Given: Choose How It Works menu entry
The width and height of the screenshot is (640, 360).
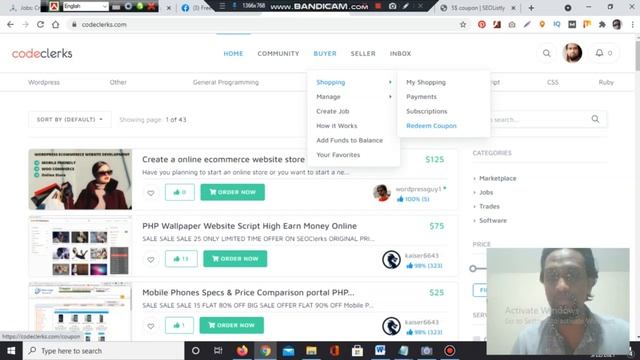Looking at the screenshot, I should 337,126.
